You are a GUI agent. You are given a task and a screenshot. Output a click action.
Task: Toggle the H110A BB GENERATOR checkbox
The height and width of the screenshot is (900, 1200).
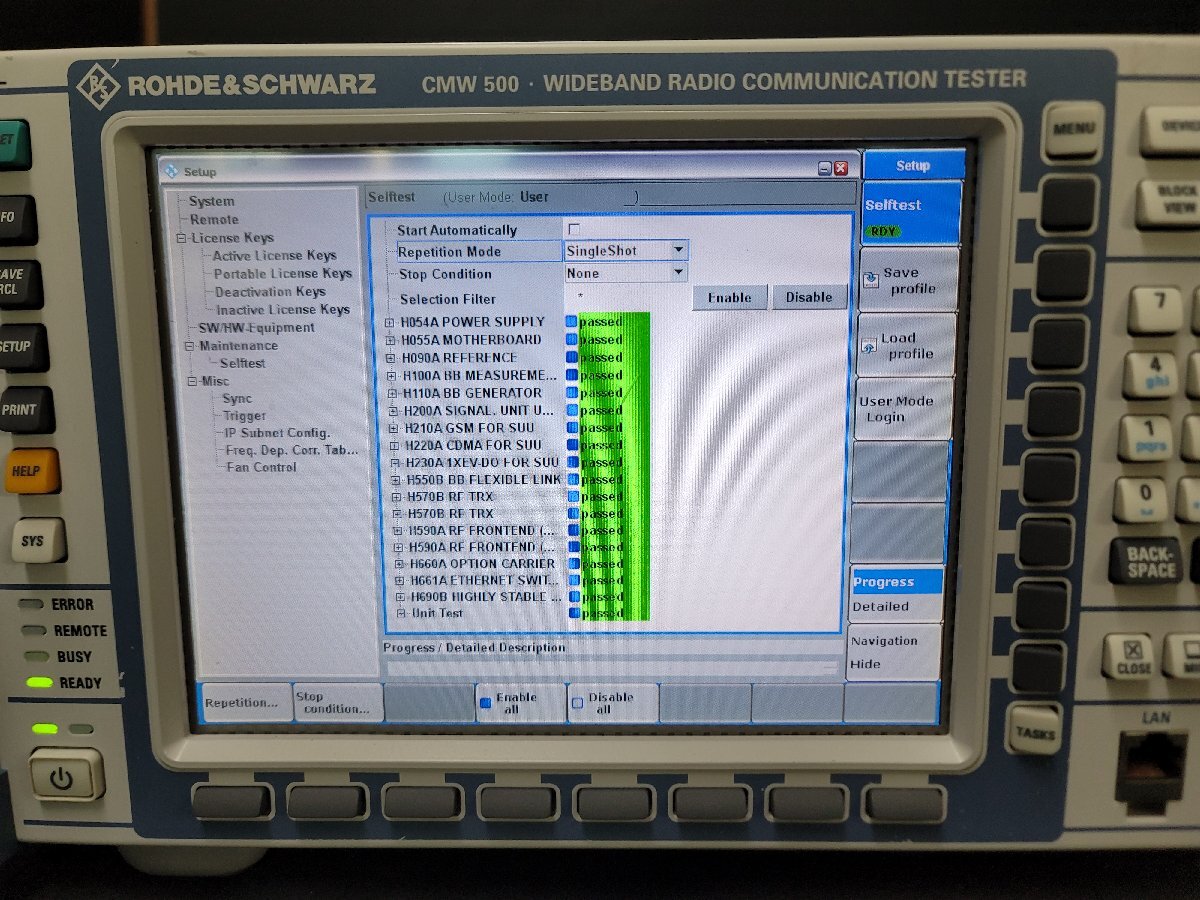tap(573, 393)
